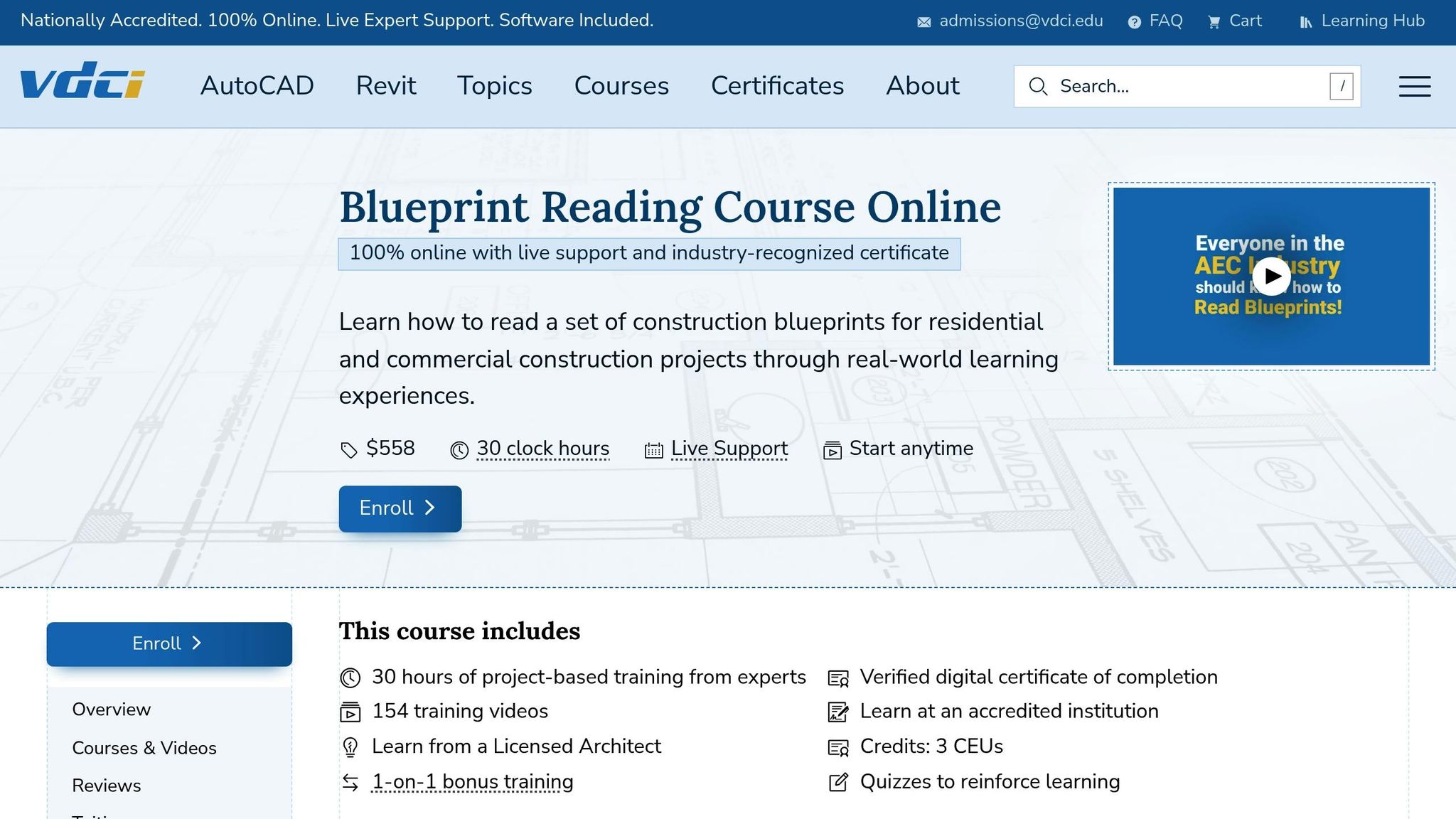Image resolution: width=1456 pixels, height=819 pixels.
Task: Open the About menu
Action: click(x=923, y=86)
